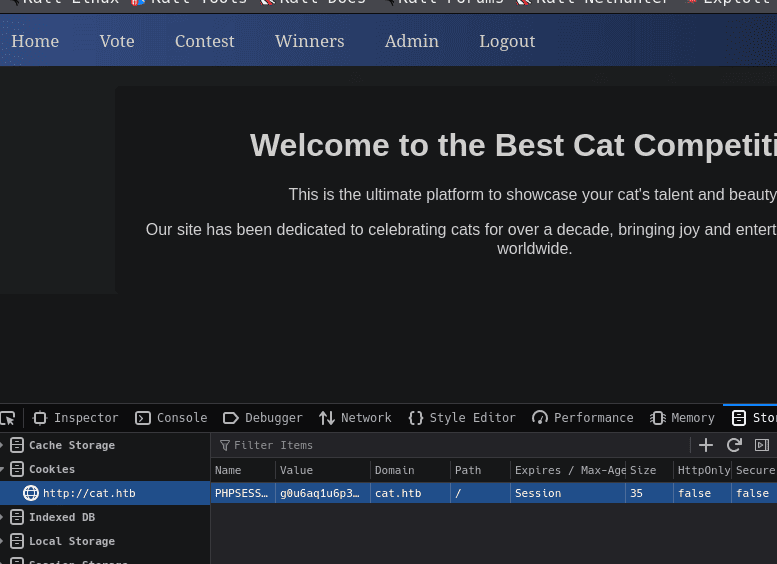This screenshot has height=564, width=777.
Task: Click the filter funnel icon
Action: 225,445
